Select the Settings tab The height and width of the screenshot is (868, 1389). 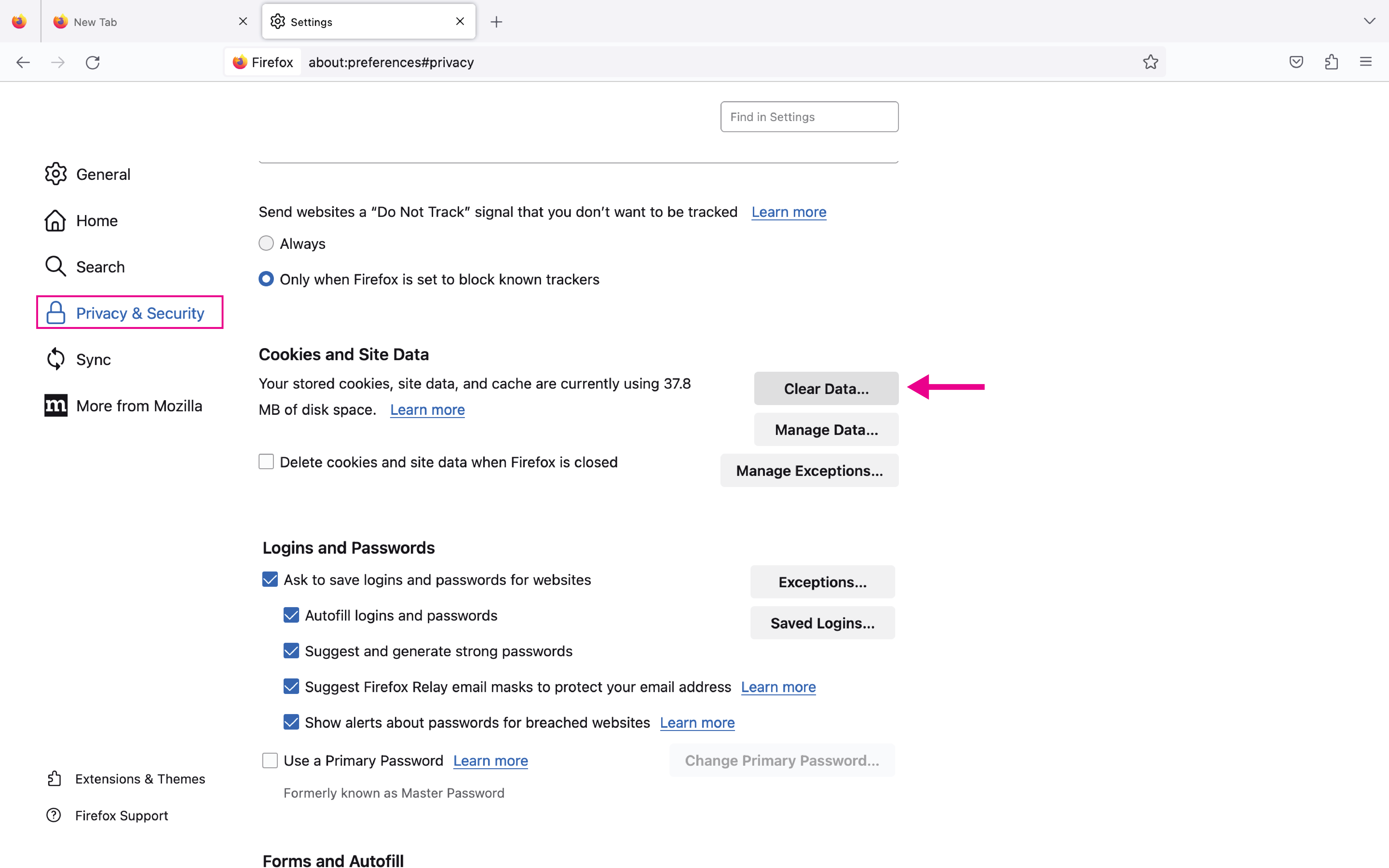[x=369, y=22]
